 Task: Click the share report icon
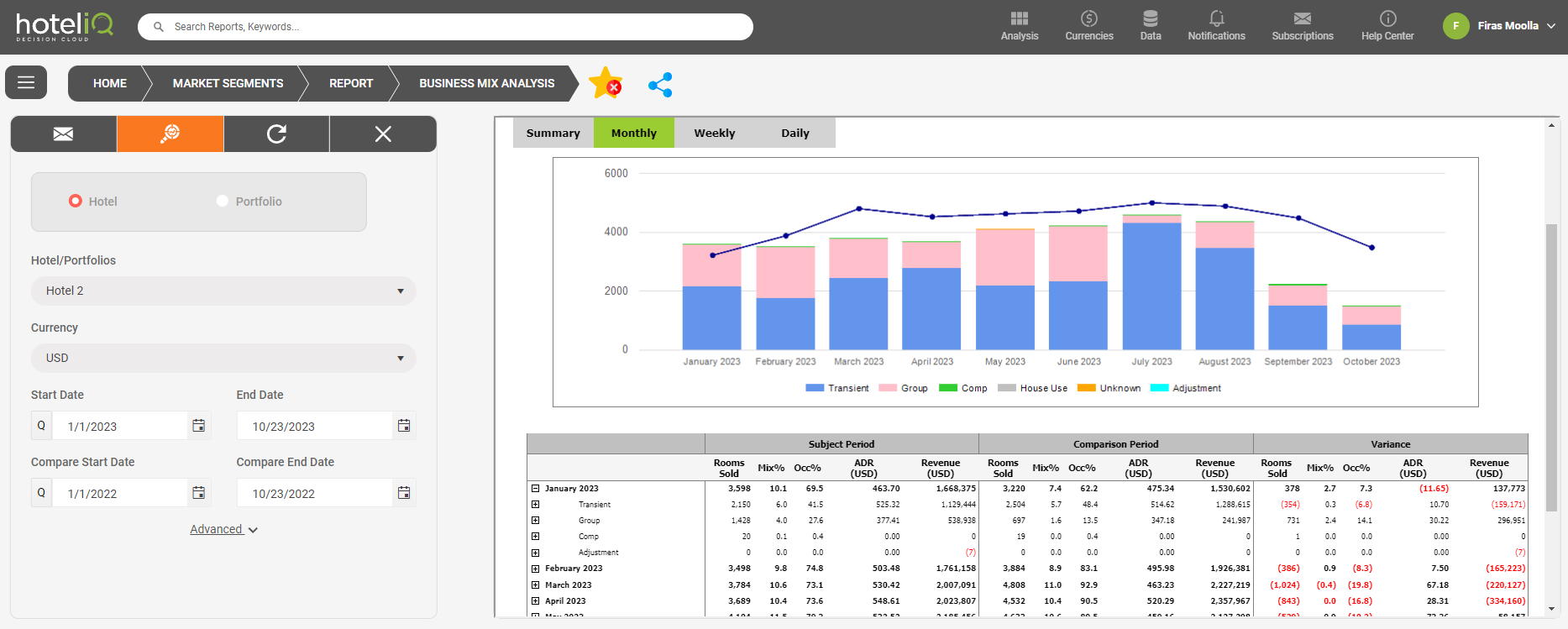[660, 84]
